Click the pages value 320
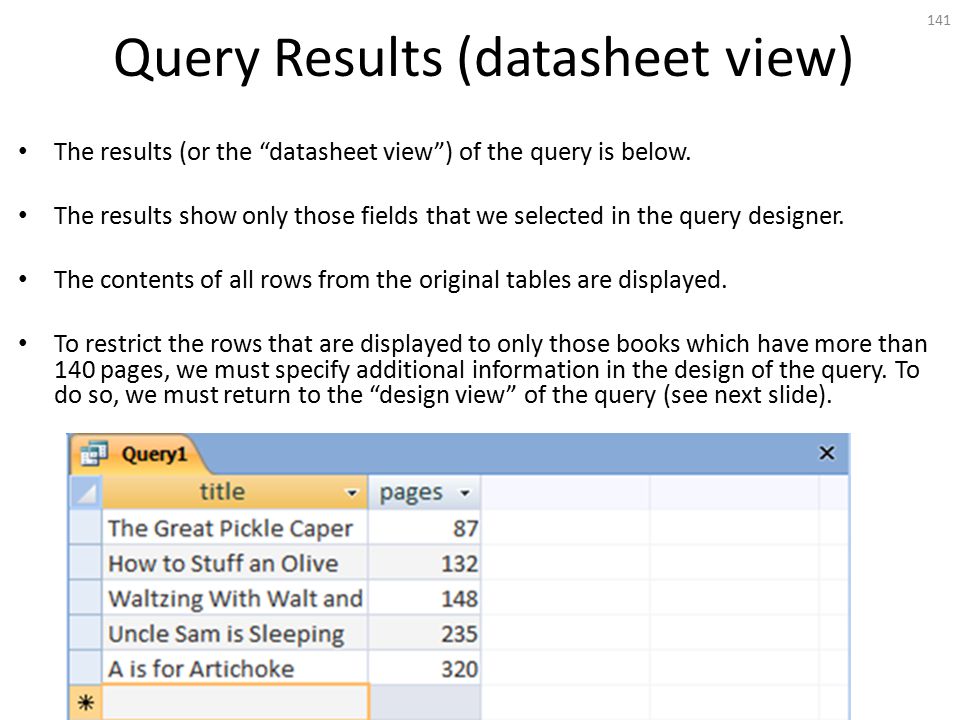This screenshot has width=960, height=720. tap(424, 668)
